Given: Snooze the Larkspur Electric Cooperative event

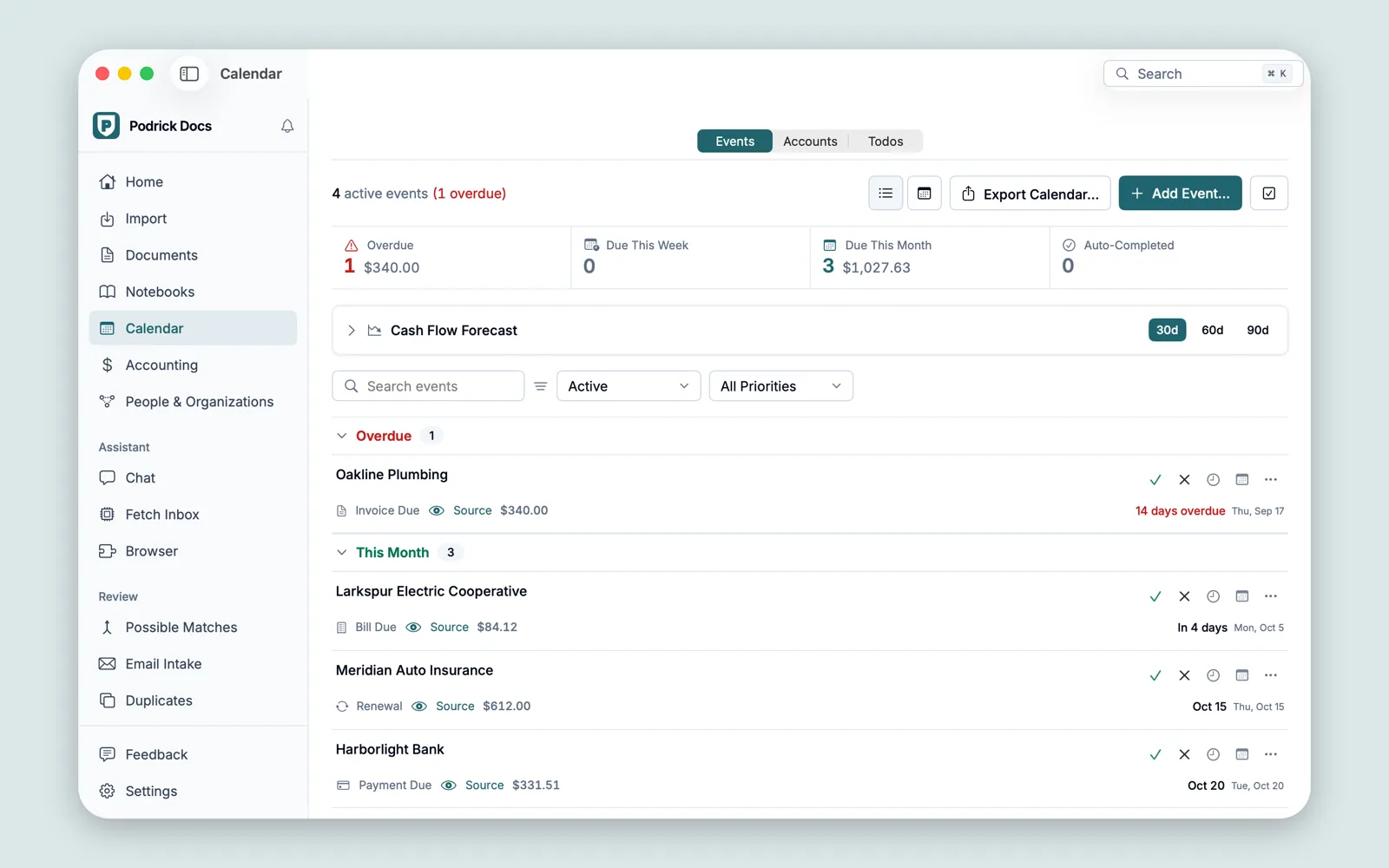Looking at the screenshot, I should [1213, 596].
